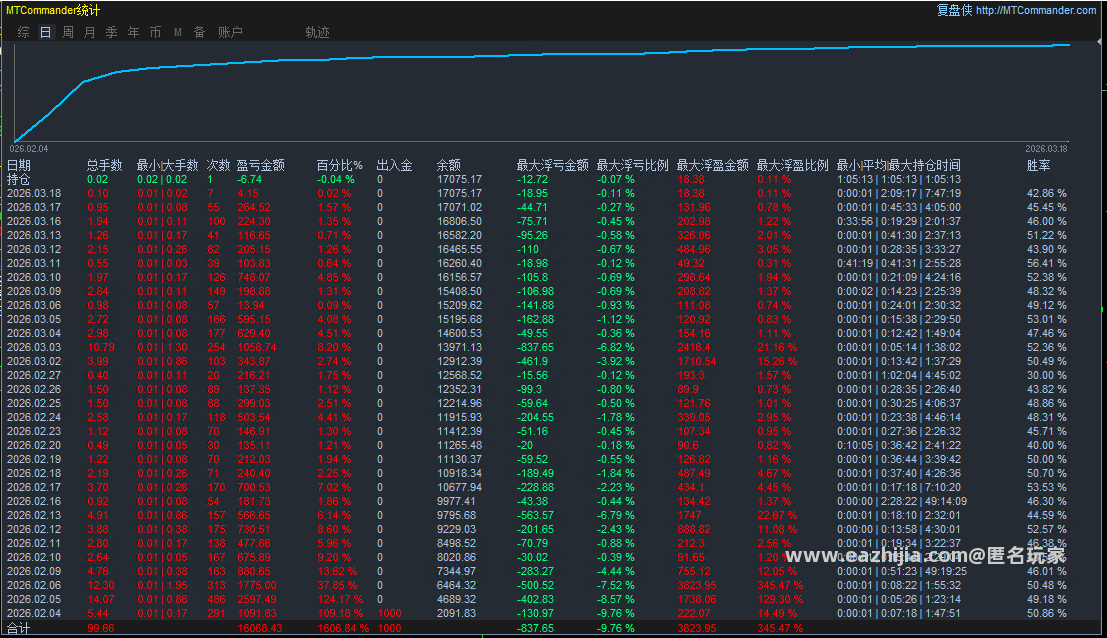This screenshot has height=638, width=1107.
Task: Select the 2026.02.16 date row
Action: [34, 501]
